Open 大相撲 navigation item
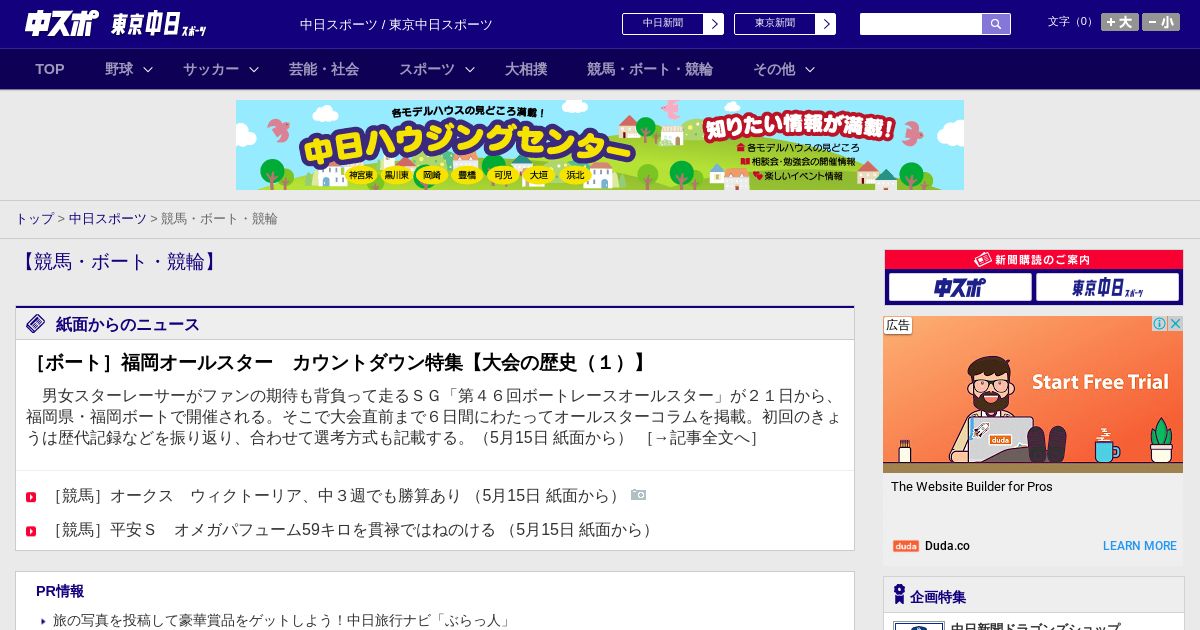This screenshot has height=630, width=1200. pyautogui.click(x=526, y=69)
